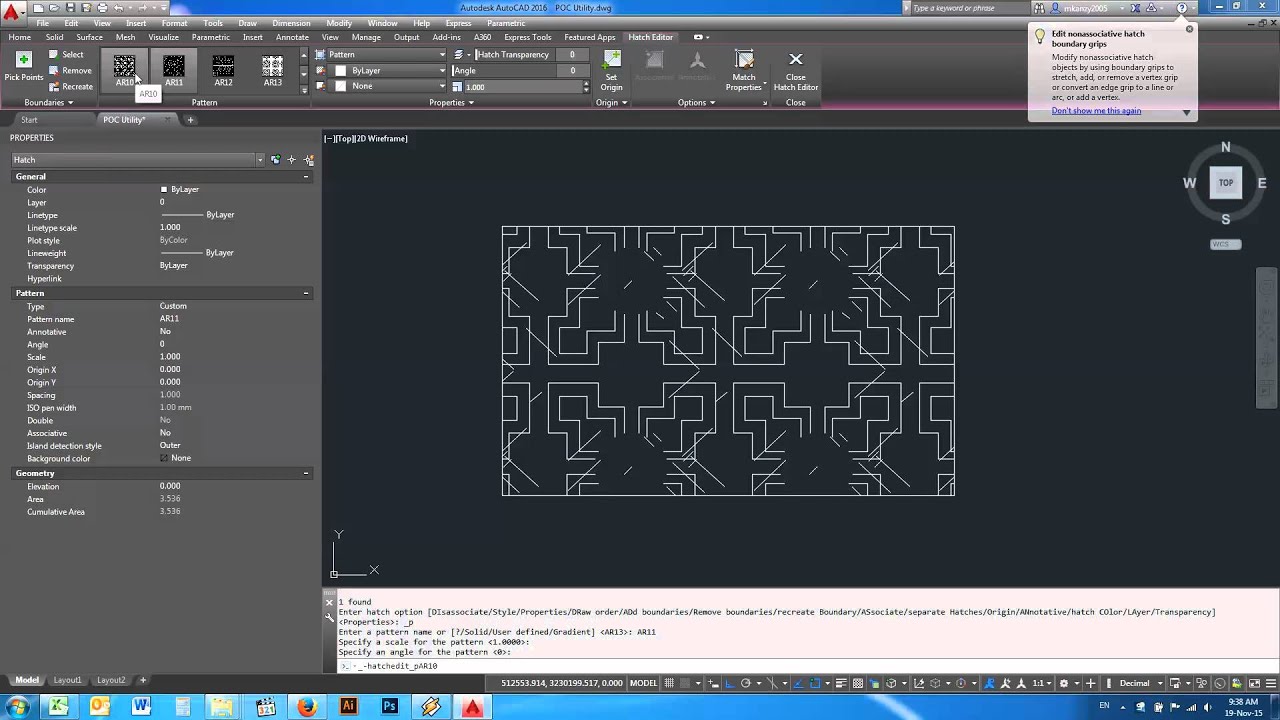Viewport: 1280px width, 720px height.
Task: Open Firefox from the Windows taskbar
Action: tap(306, 707)
